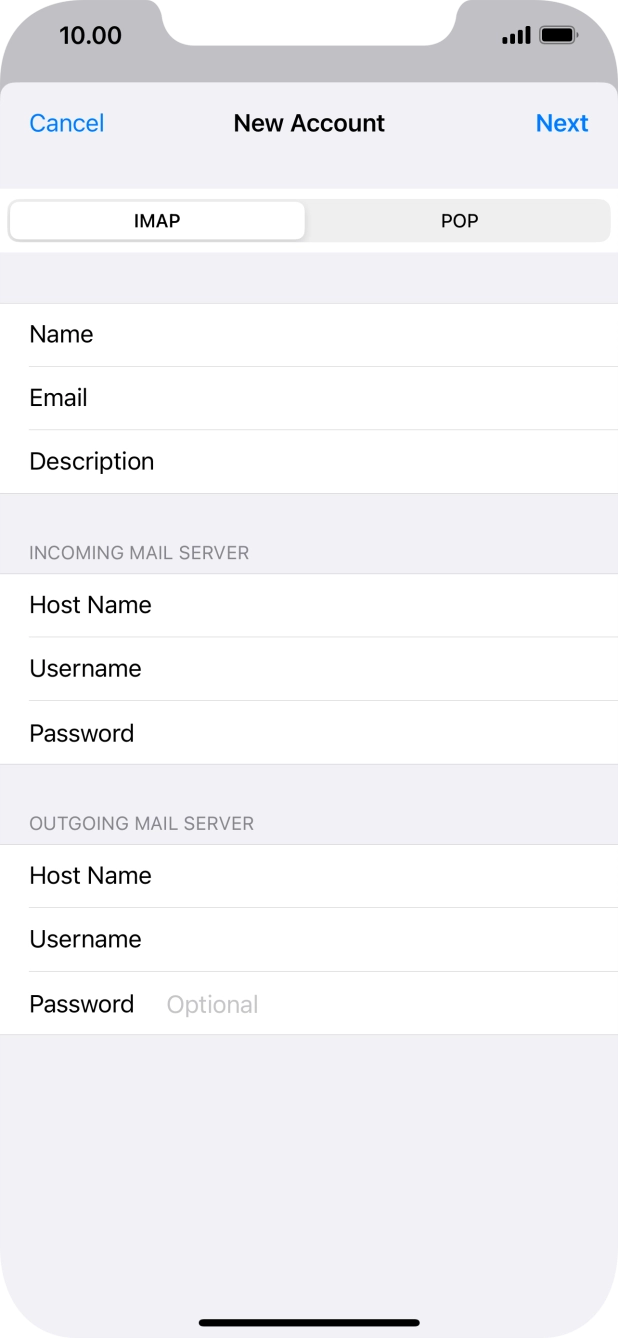Switch to the POP tab
Image resolution: width=618 pixels, height=1338 pixels.
(x=459, y=220)
